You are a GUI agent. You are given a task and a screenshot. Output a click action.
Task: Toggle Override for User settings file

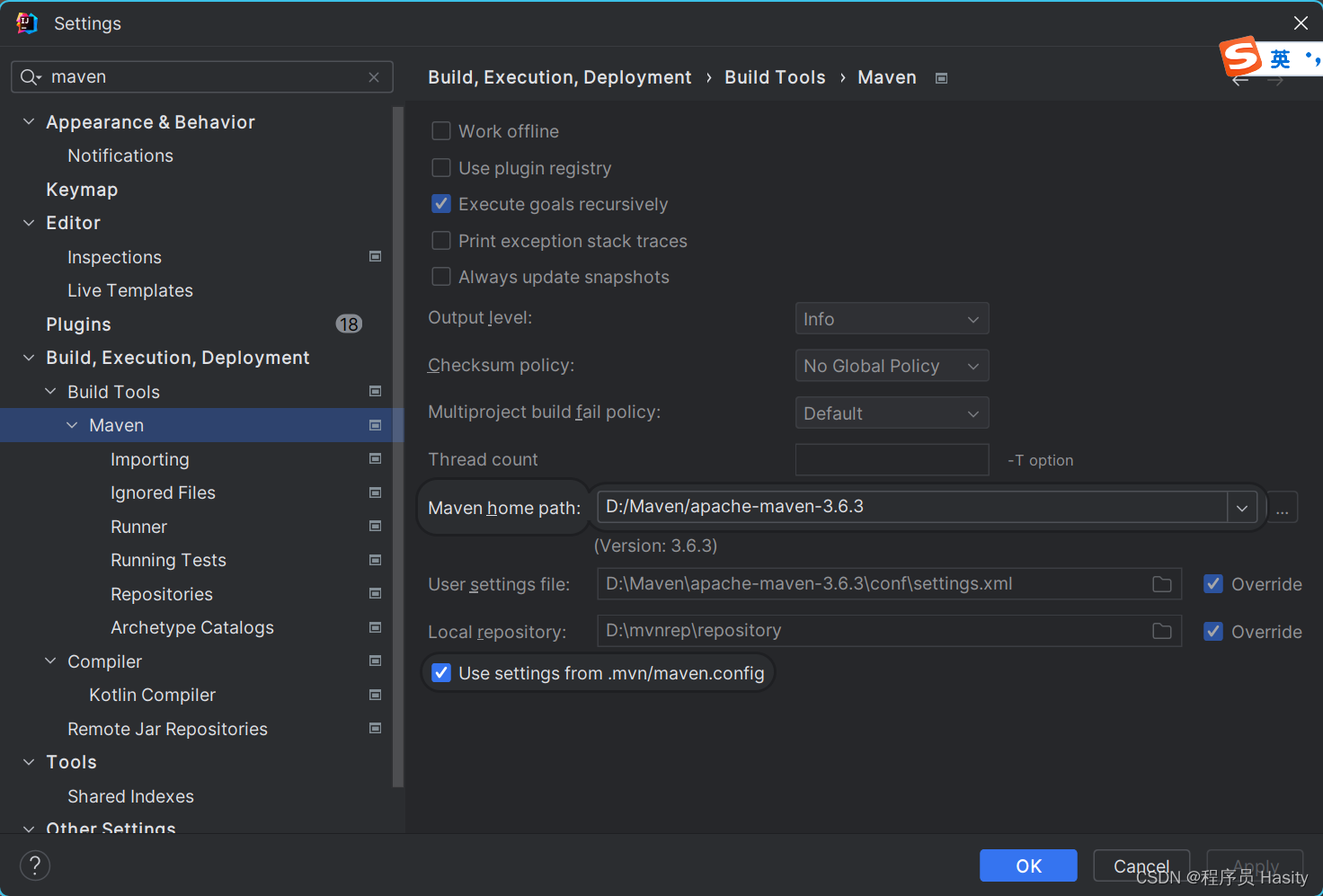pos(1213,584)
